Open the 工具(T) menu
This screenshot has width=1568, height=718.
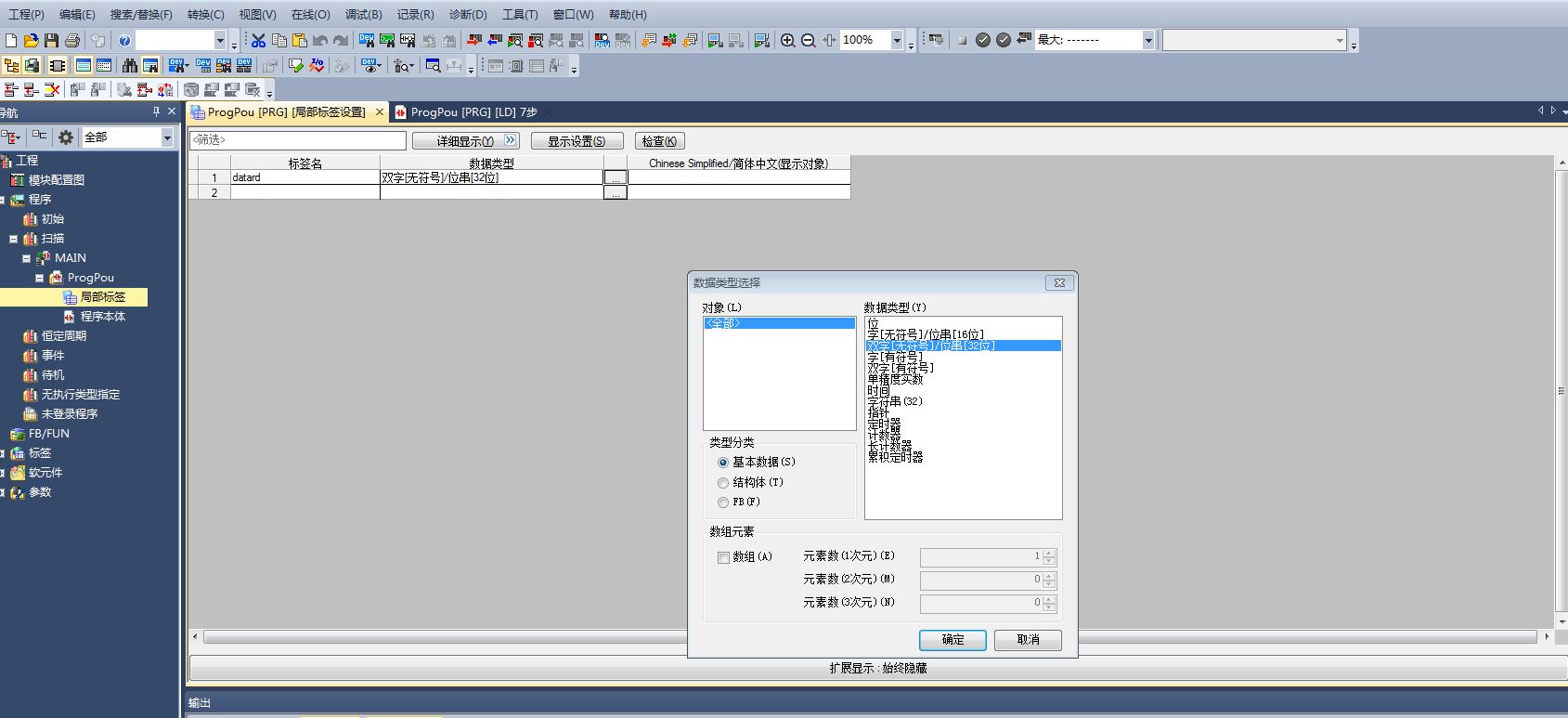tap(519, 14)
